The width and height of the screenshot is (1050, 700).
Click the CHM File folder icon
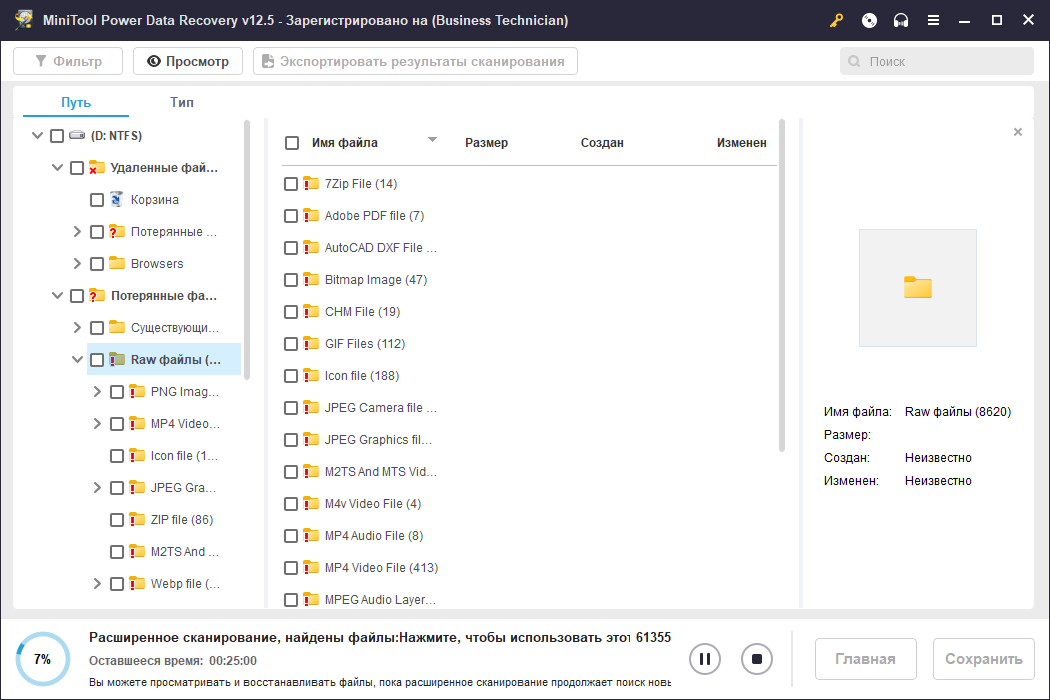coord(311,311)
